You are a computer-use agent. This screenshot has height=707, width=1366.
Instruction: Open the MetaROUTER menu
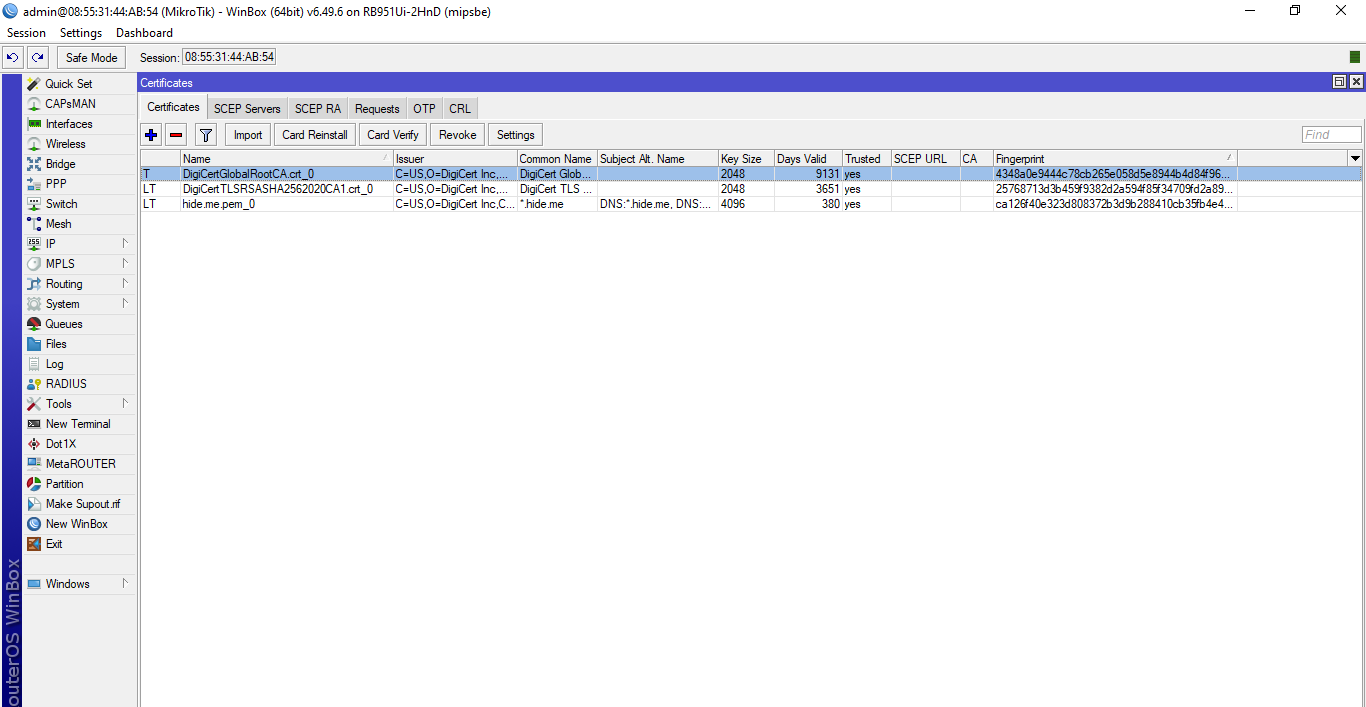point(79,464)
